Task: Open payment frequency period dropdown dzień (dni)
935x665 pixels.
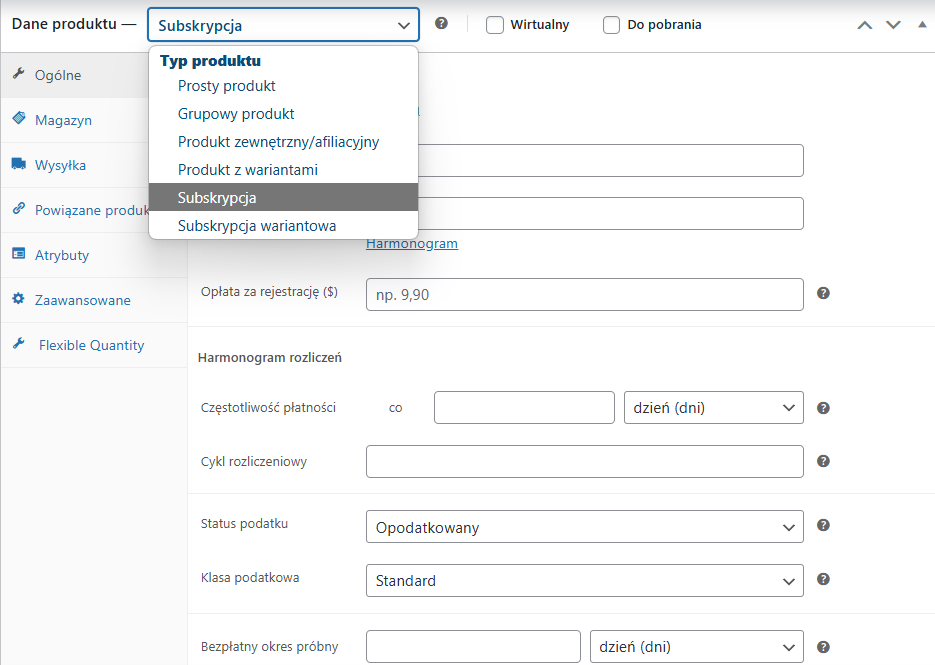Action: coord(714,407)
